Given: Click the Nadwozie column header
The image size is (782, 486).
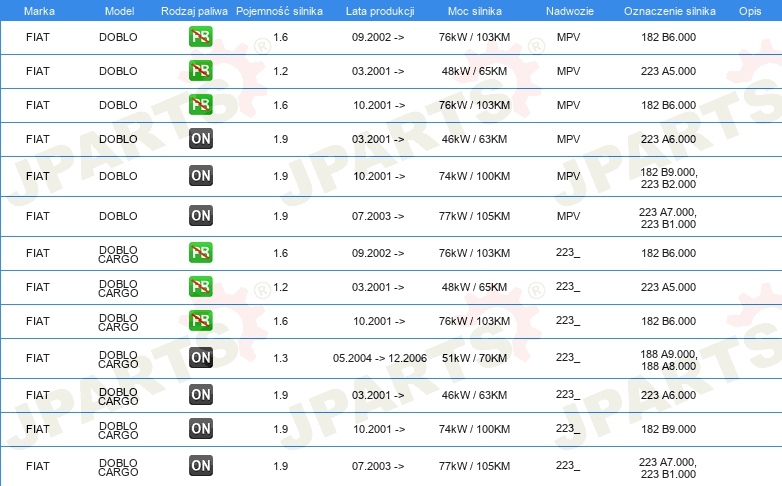Looking at the screenshot, I should tap(570, 11).
